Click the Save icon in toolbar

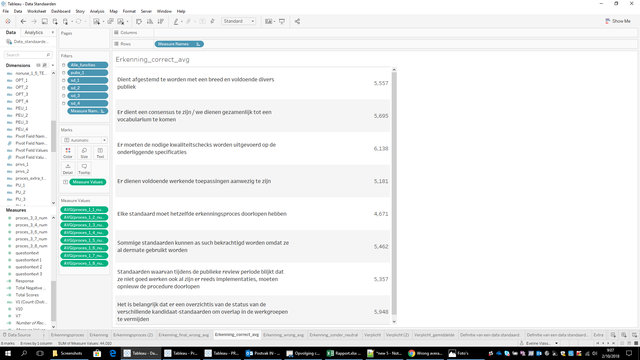[44, 21]
